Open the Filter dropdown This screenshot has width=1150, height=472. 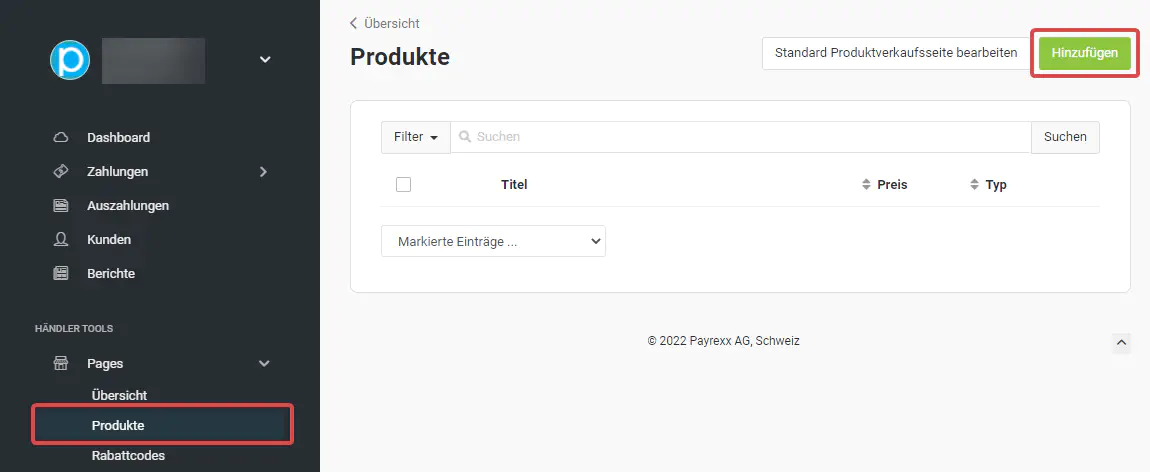click(x=415, y=137)
